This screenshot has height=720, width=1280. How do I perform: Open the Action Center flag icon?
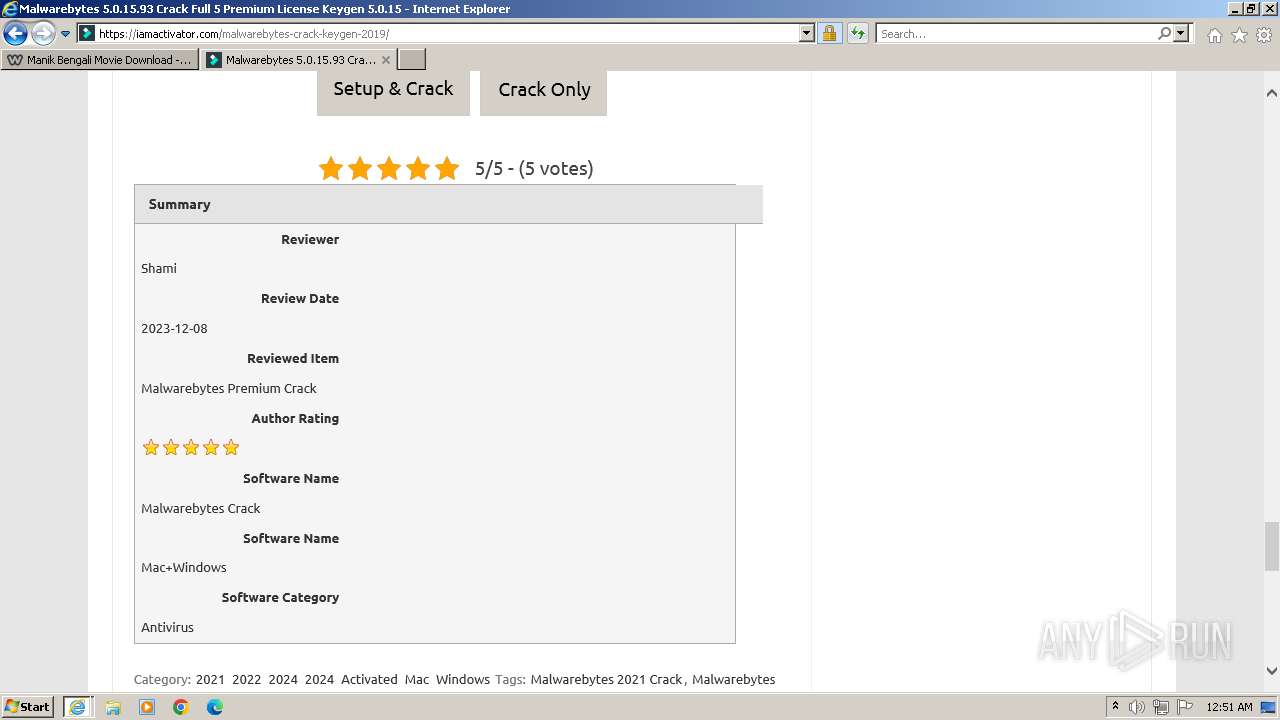pos(1185,707)
